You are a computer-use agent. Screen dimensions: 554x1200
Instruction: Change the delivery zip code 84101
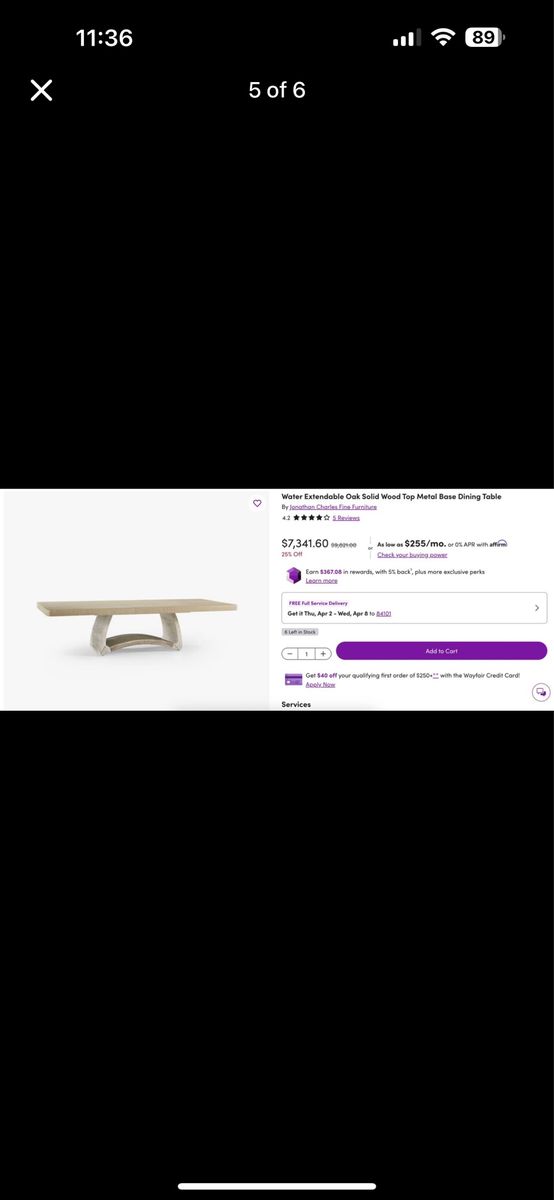click(384, 613)
